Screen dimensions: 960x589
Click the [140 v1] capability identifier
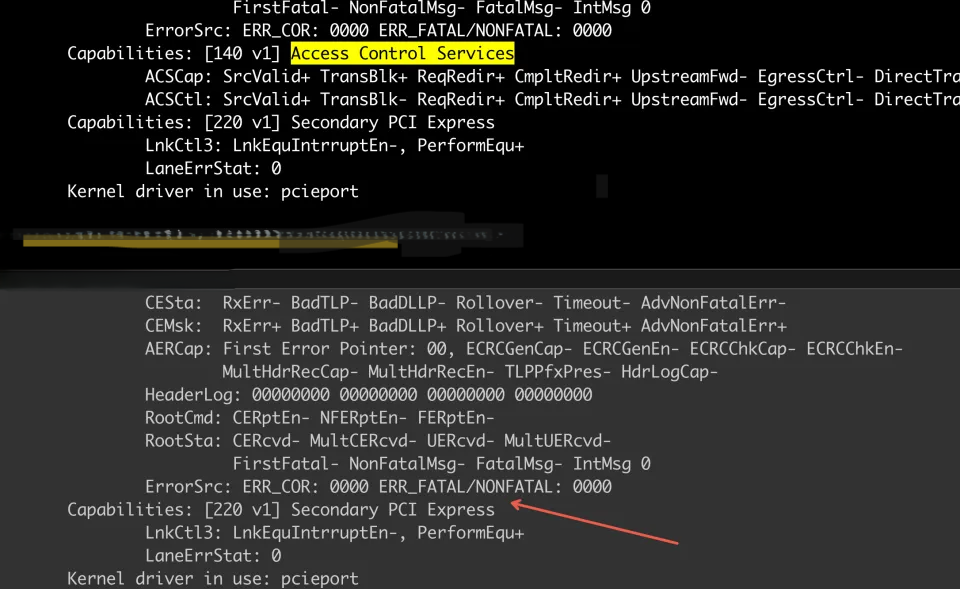242,53
